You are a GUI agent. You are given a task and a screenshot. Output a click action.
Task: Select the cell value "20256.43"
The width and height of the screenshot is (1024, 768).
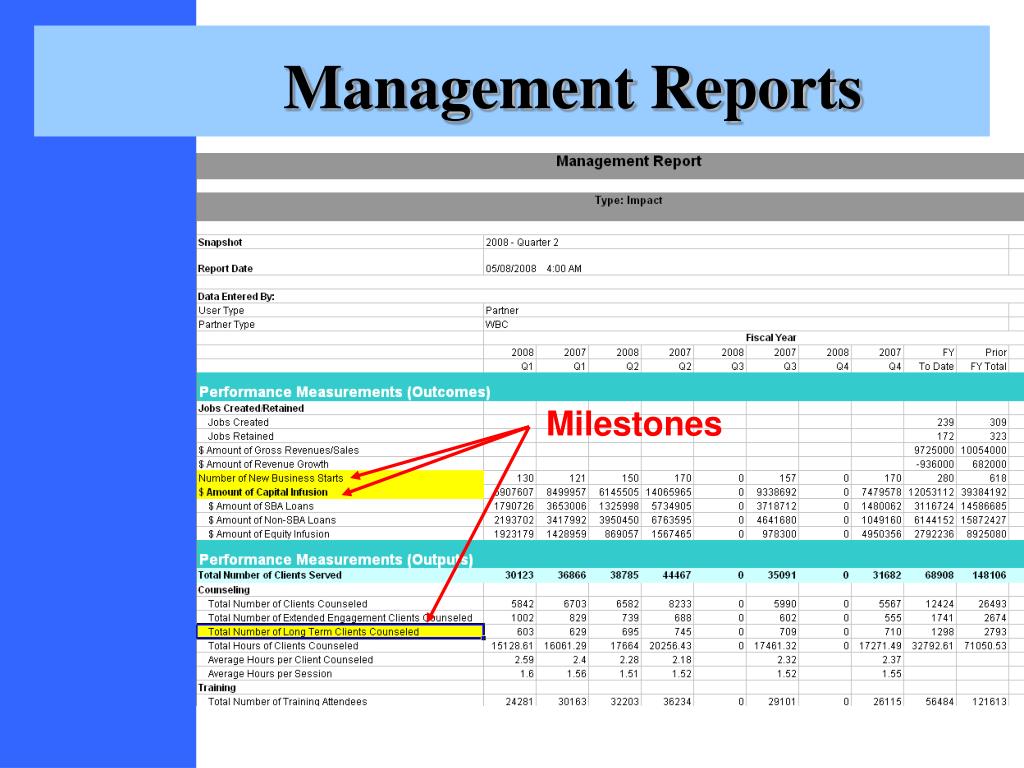tap(671, 646)
